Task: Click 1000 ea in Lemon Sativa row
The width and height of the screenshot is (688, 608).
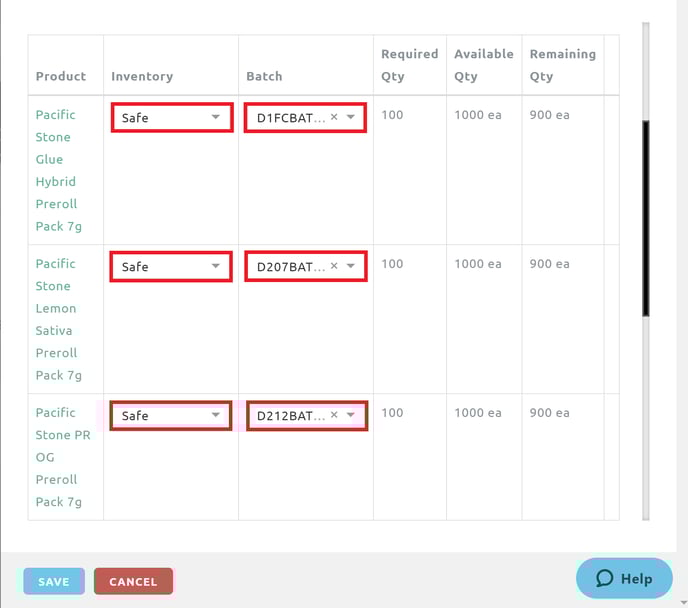Action: pos(478,264)
